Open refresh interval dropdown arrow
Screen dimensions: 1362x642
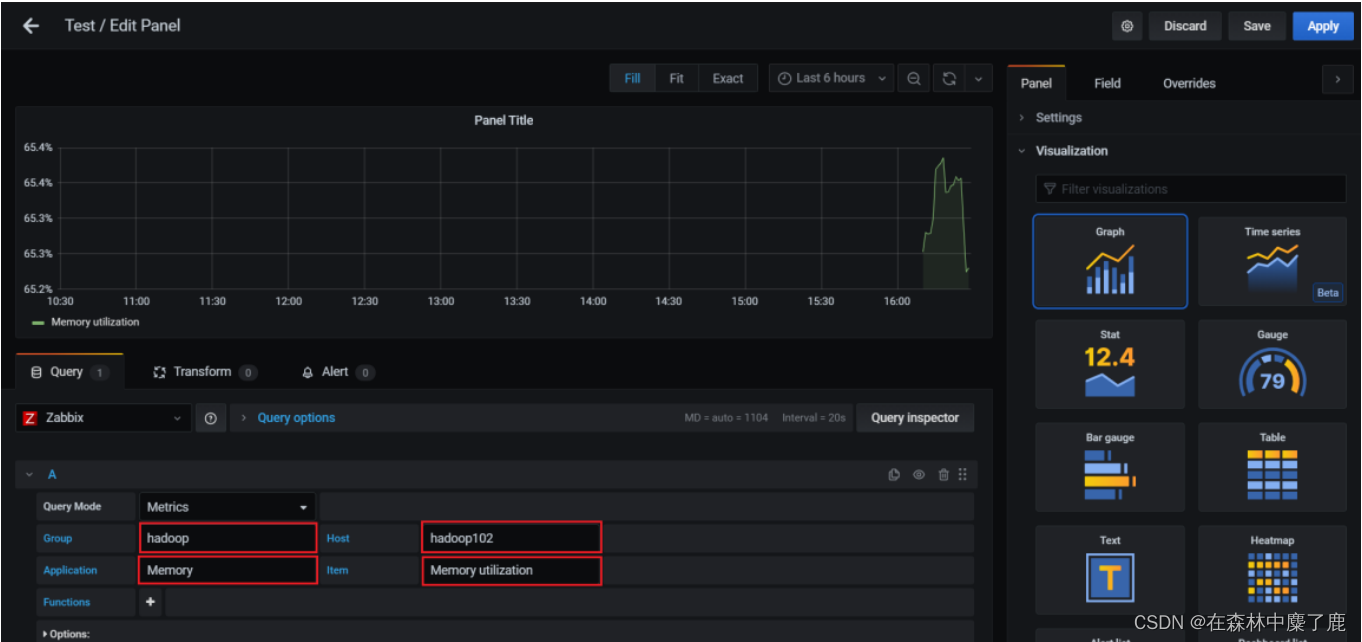pos(977,78)
